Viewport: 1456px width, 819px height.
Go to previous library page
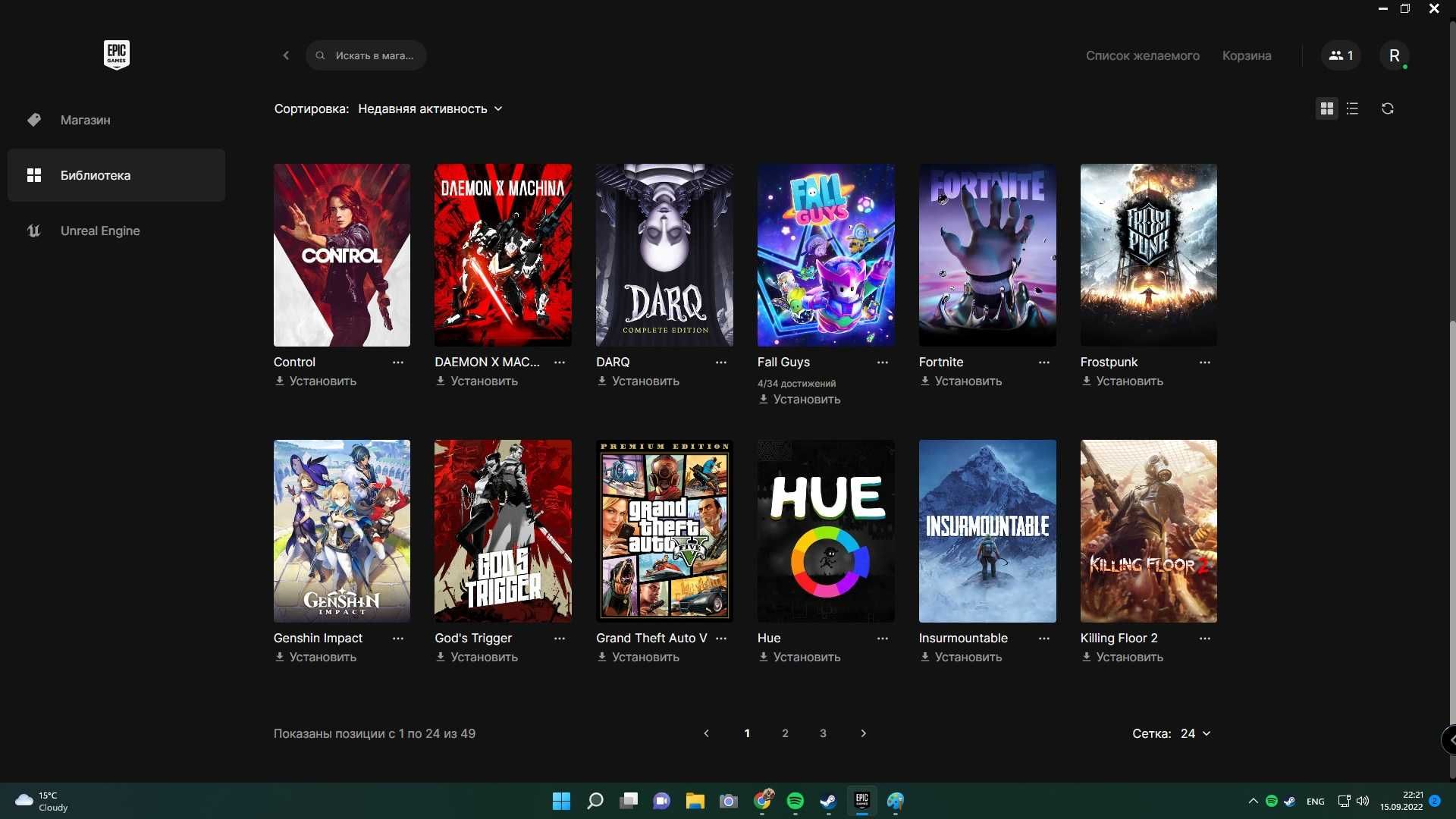click(x=706, y=733)
